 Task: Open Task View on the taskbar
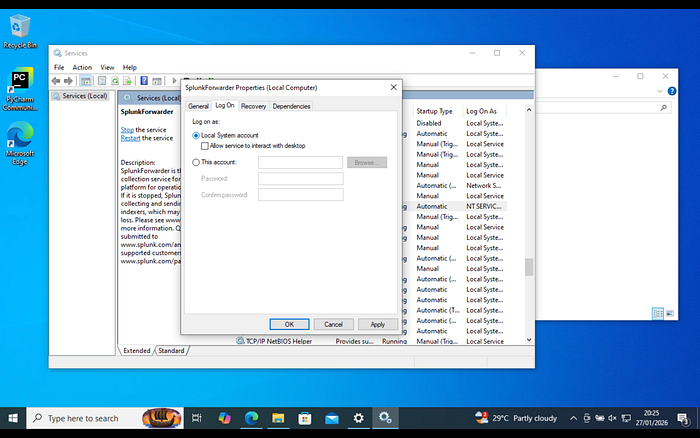point(196,418)
